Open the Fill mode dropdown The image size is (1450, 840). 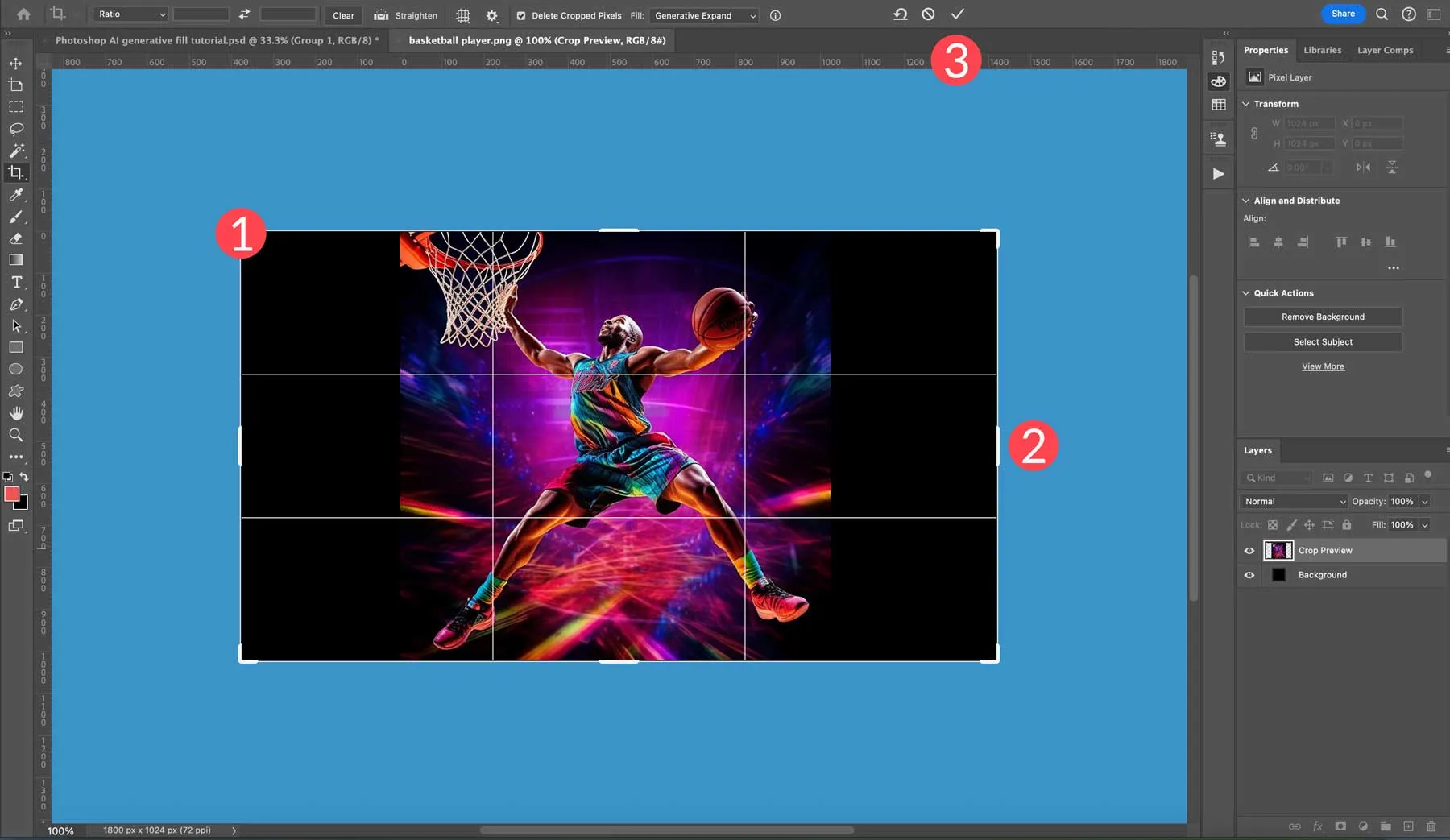[x=704, y=15]
